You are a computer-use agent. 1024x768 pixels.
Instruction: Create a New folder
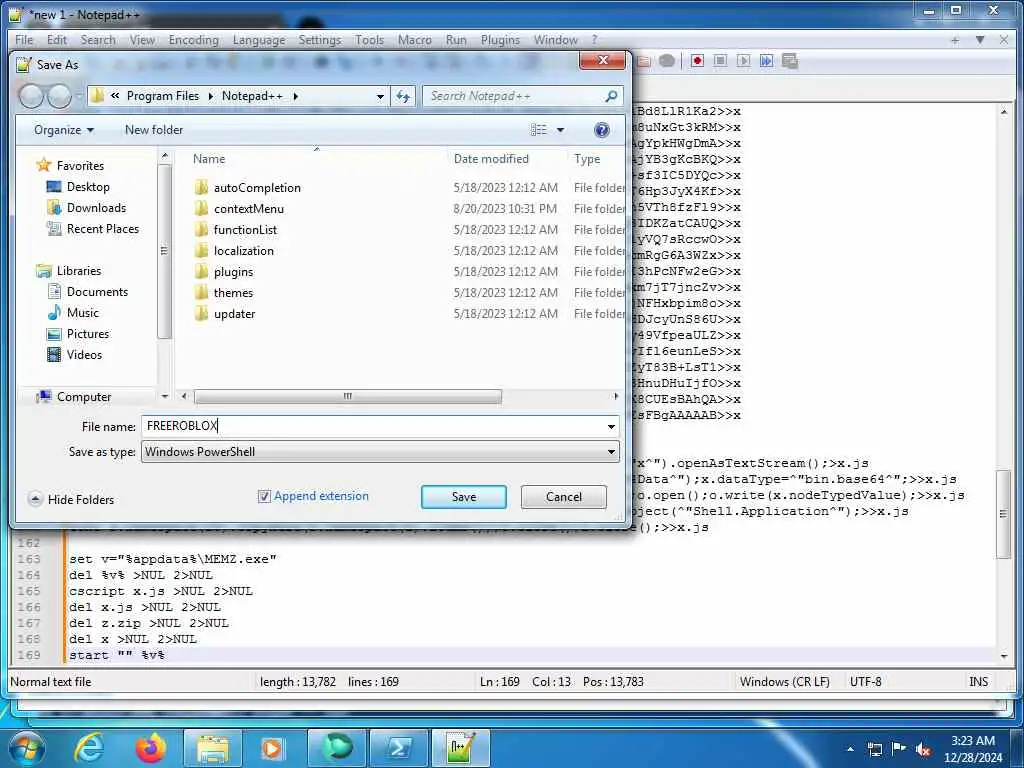154,130
